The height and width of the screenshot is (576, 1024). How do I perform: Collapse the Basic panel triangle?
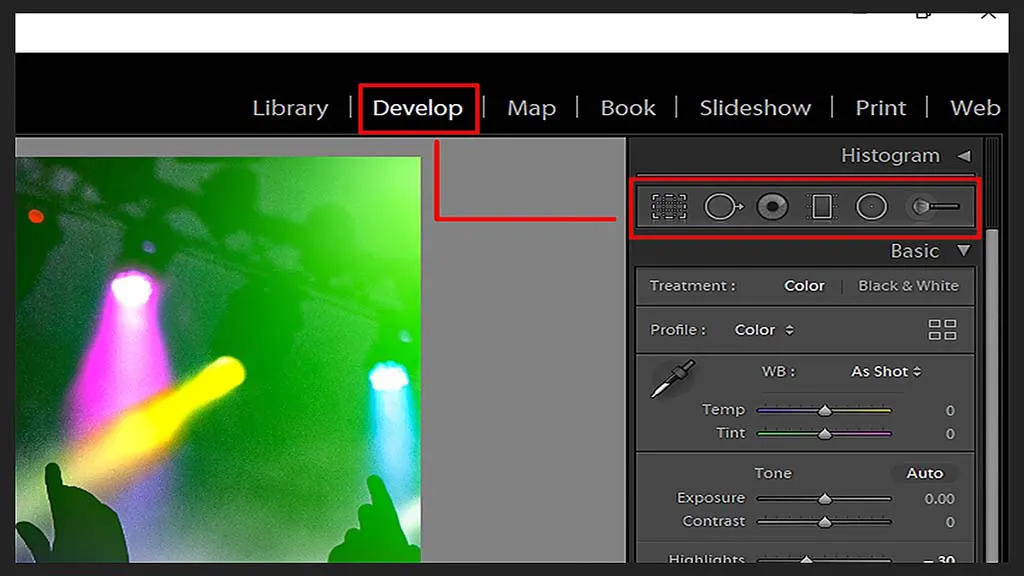[x=963, y=251]
